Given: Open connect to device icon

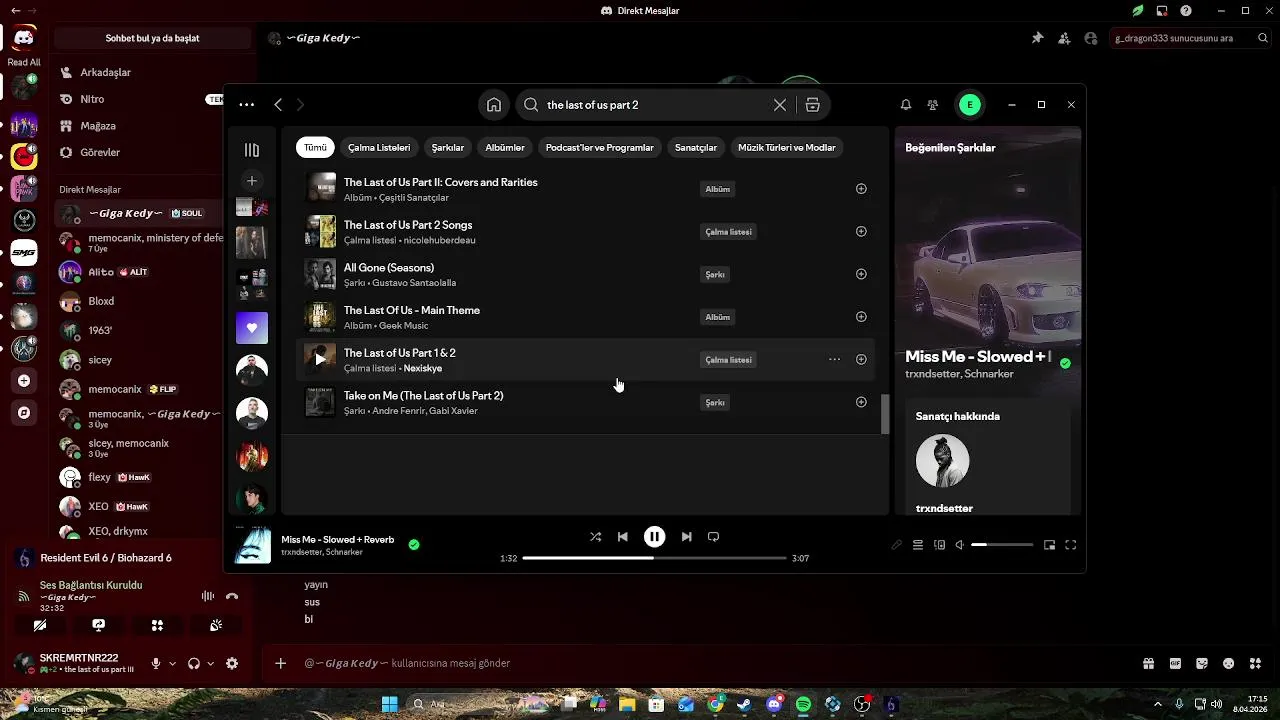Looking at the screenshot, I should pyautogui.click(x=939, y=545).
